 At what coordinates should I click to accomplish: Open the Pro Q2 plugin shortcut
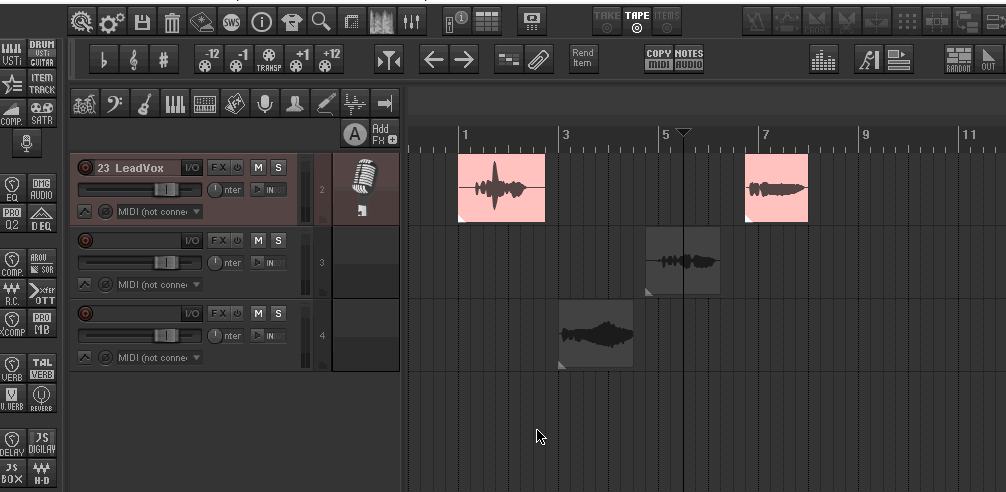click(12, 218)
